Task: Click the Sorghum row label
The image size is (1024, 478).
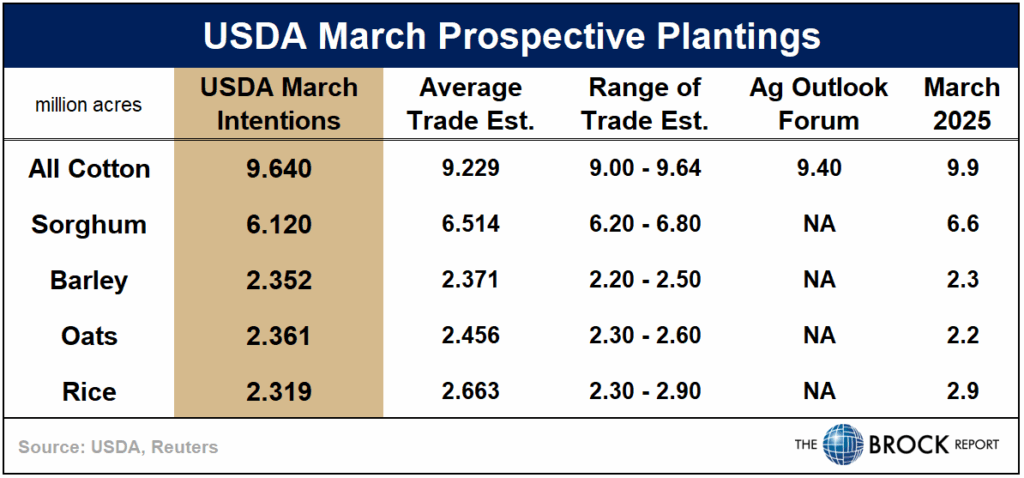Action: 89,223
